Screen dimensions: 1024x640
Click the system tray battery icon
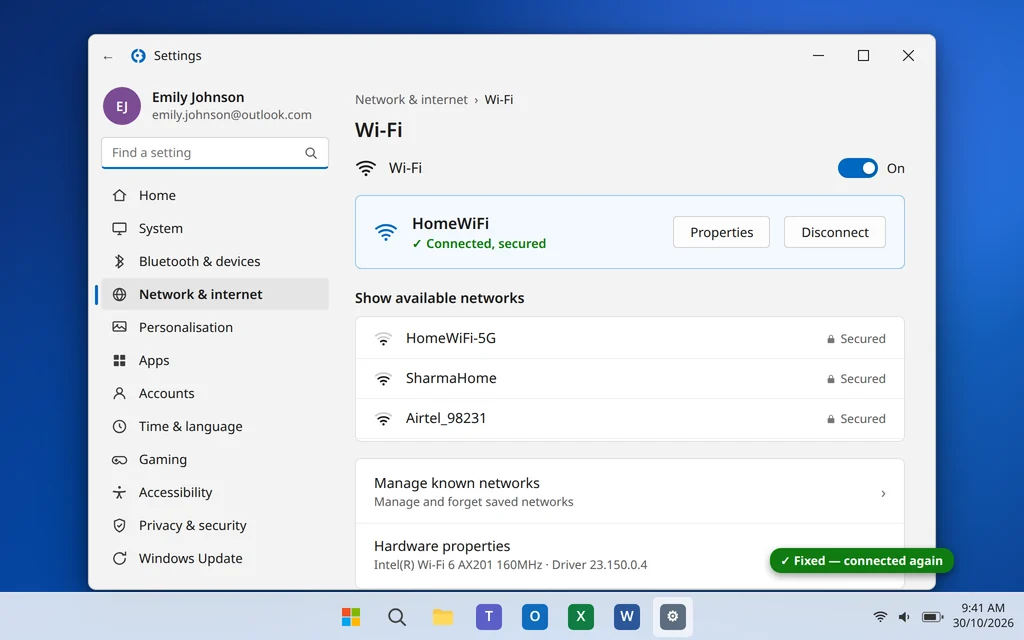pos(933,616)
